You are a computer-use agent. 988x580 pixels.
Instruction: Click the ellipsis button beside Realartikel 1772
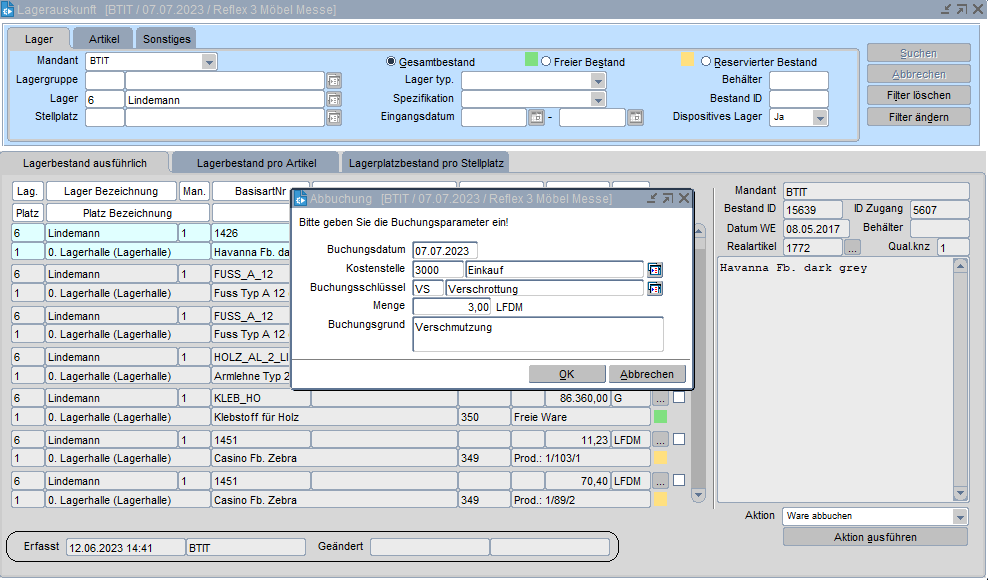pos(852,247)
